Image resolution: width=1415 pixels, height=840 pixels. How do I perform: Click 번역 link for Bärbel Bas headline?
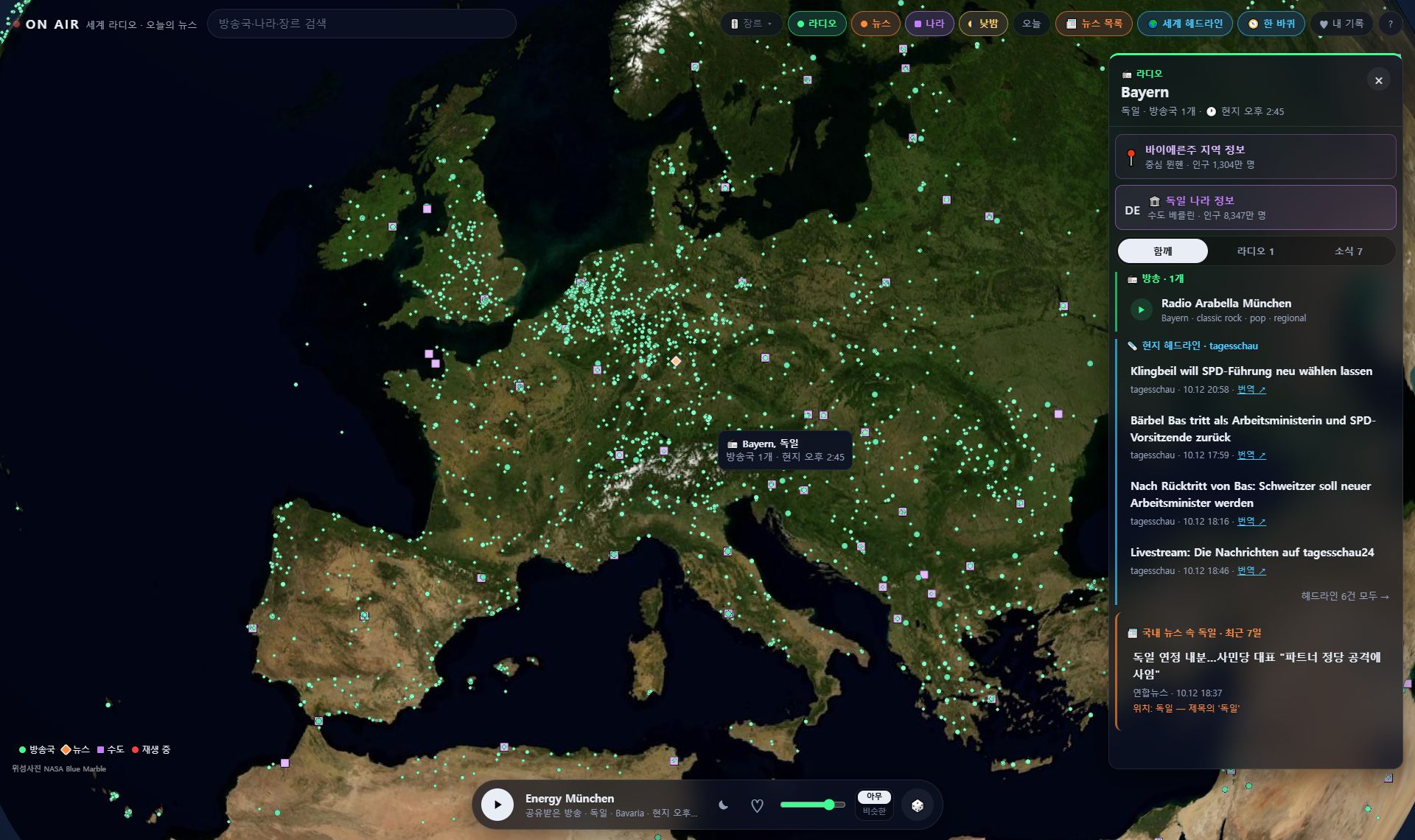[1251, 455]
